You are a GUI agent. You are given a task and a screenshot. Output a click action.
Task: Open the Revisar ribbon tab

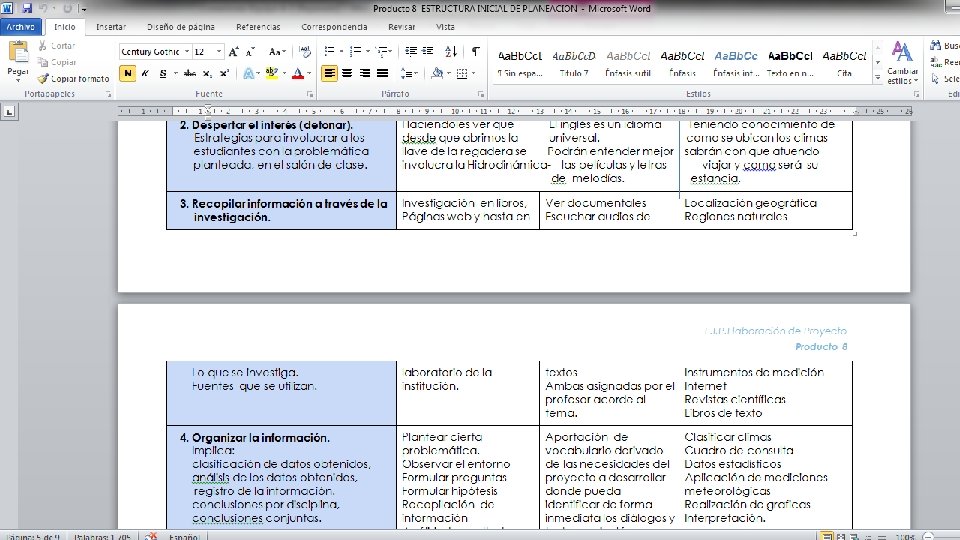pyautogui.click(x=402, y=27)
